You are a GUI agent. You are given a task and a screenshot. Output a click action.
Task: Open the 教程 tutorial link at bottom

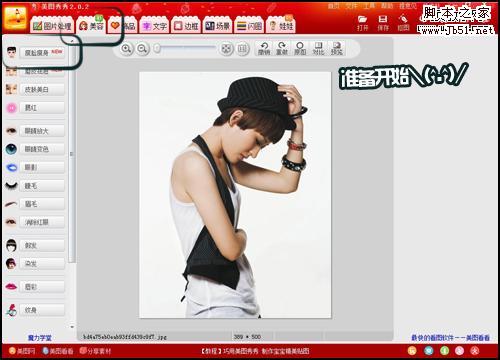pos(255,351)
